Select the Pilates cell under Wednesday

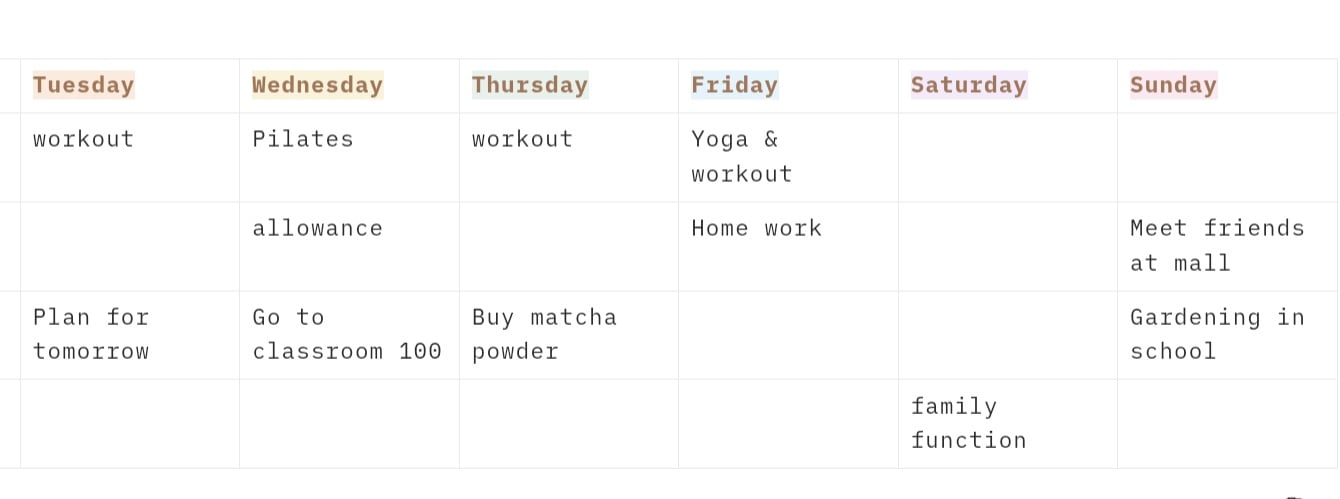click(x=303, y=139)
